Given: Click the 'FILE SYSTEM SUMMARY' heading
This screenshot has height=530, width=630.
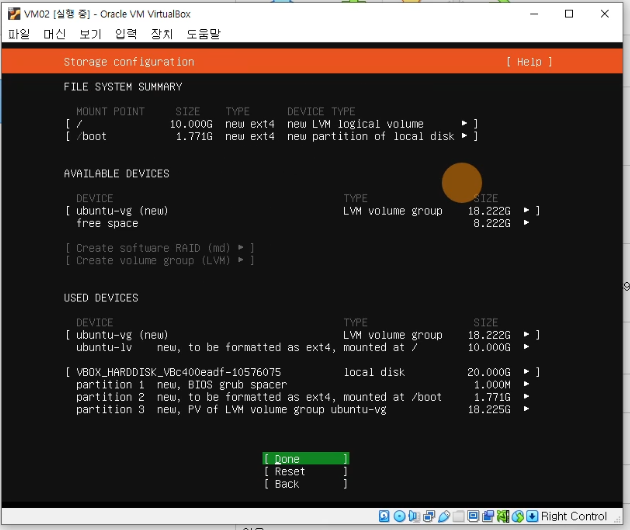Looking at the screenshot, I should click(123, 87).
